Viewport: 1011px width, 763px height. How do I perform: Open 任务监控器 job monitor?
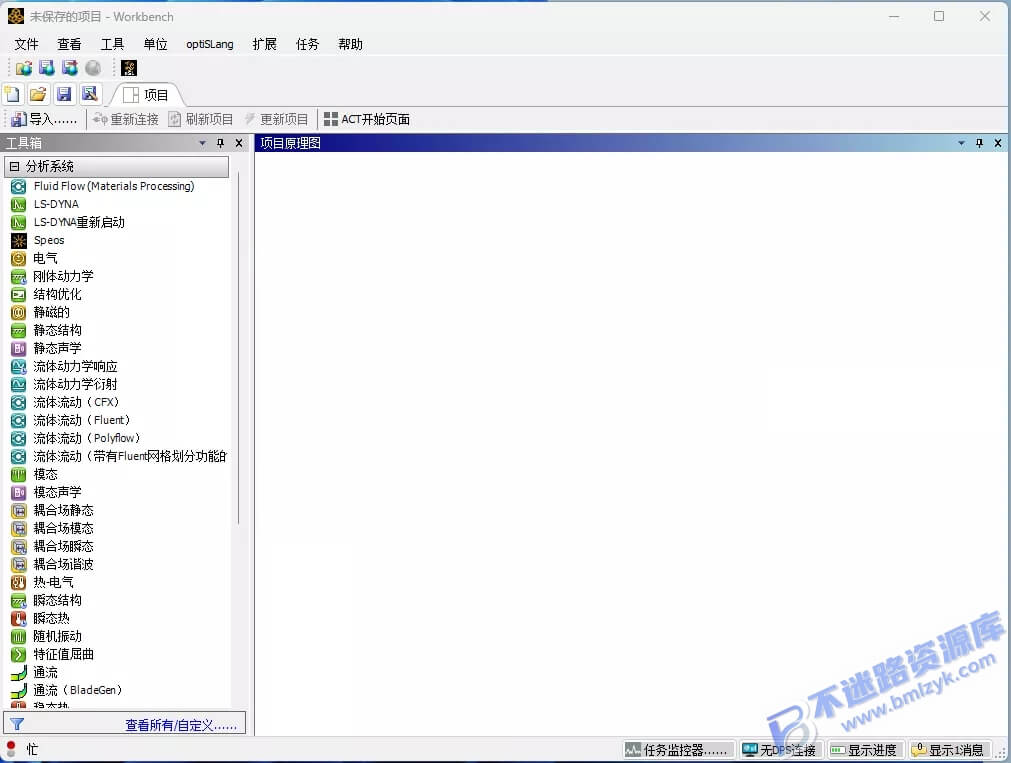click(x=678, y=750)
